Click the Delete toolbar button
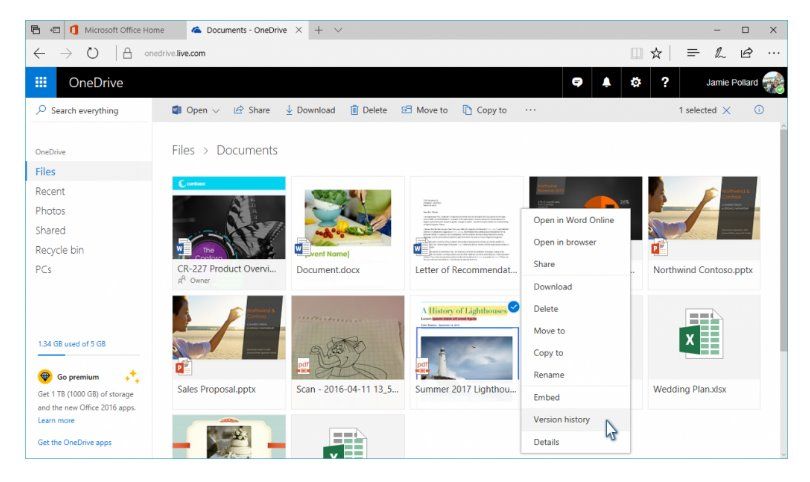The width and height of the screenshot is (810, 482). (368, 110)
